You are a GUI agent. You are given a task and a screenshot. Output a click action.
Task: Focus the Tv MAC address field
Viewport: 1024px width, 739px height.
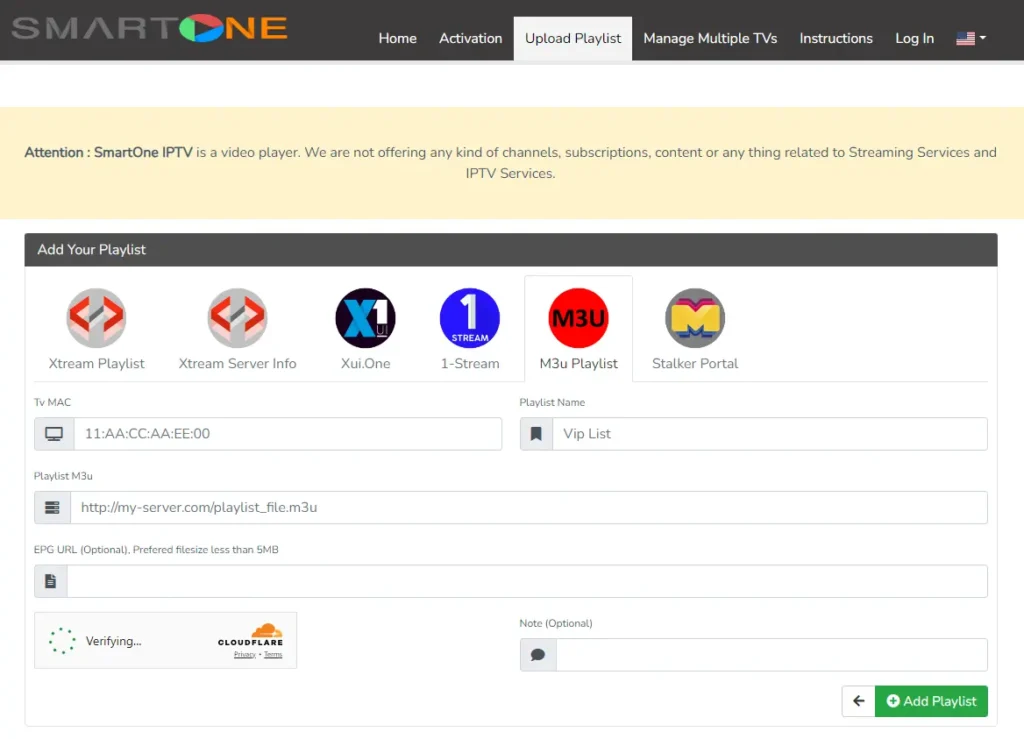(286, 434)
